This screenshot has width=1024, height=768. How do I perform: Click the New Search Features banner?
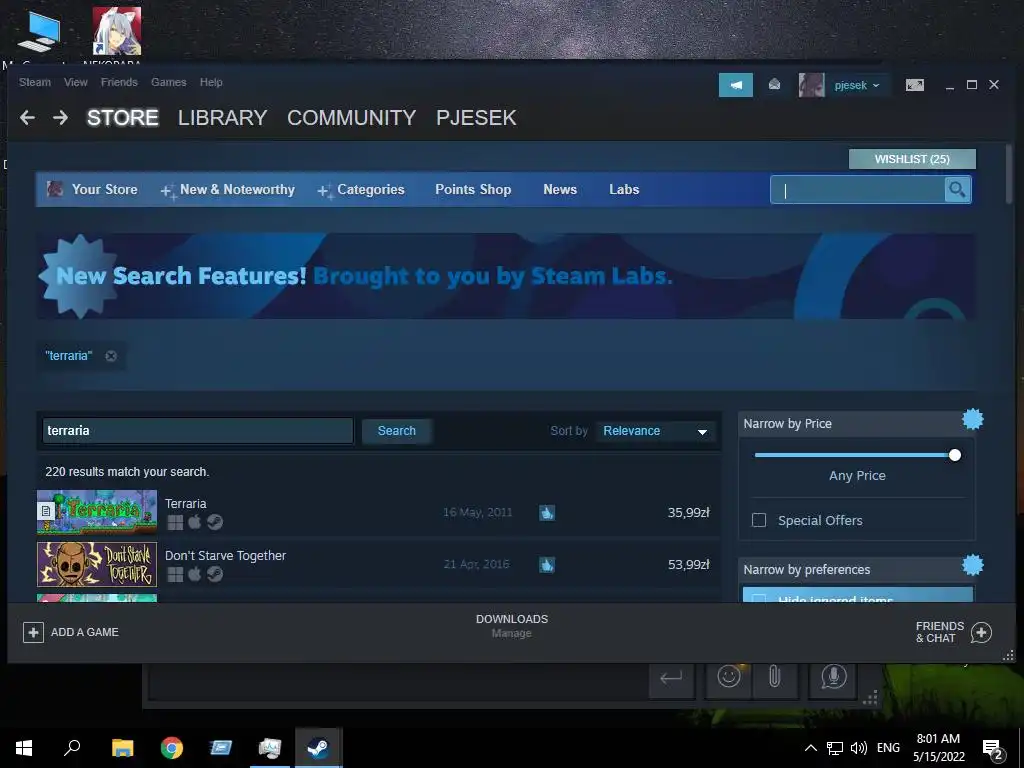[506, 276]
